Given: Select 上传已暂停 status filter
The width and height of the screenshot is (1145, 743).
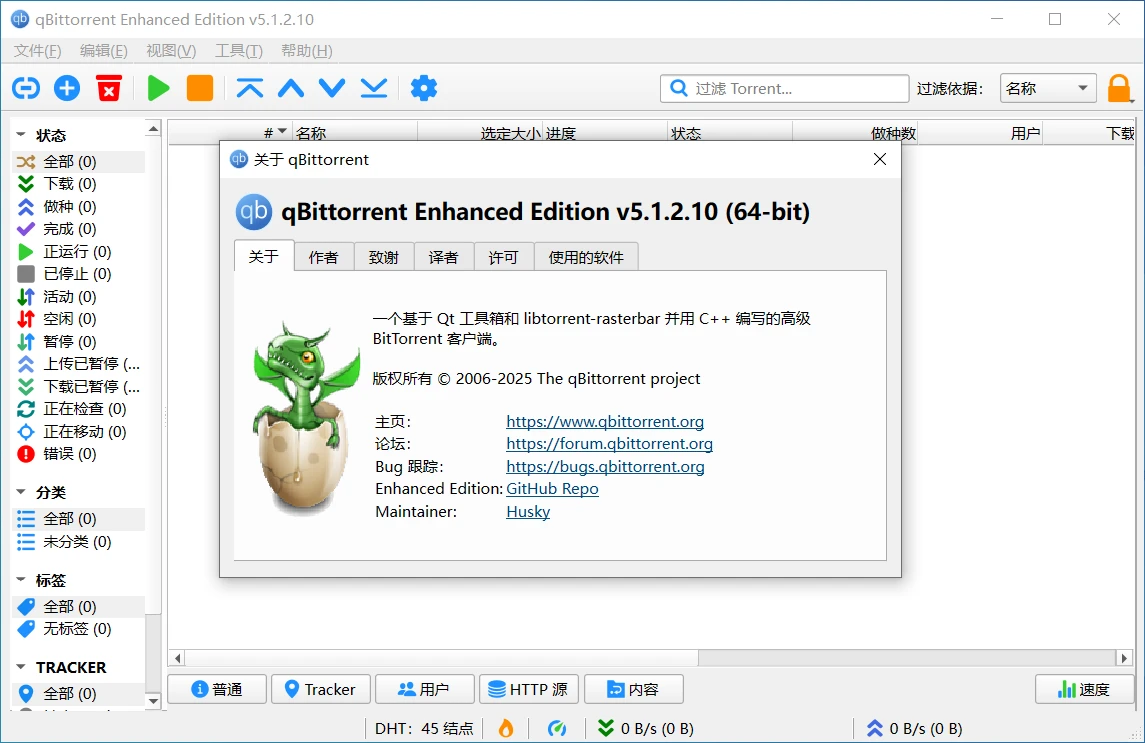Looking at the screenshot, I should [x=79, y=364].
